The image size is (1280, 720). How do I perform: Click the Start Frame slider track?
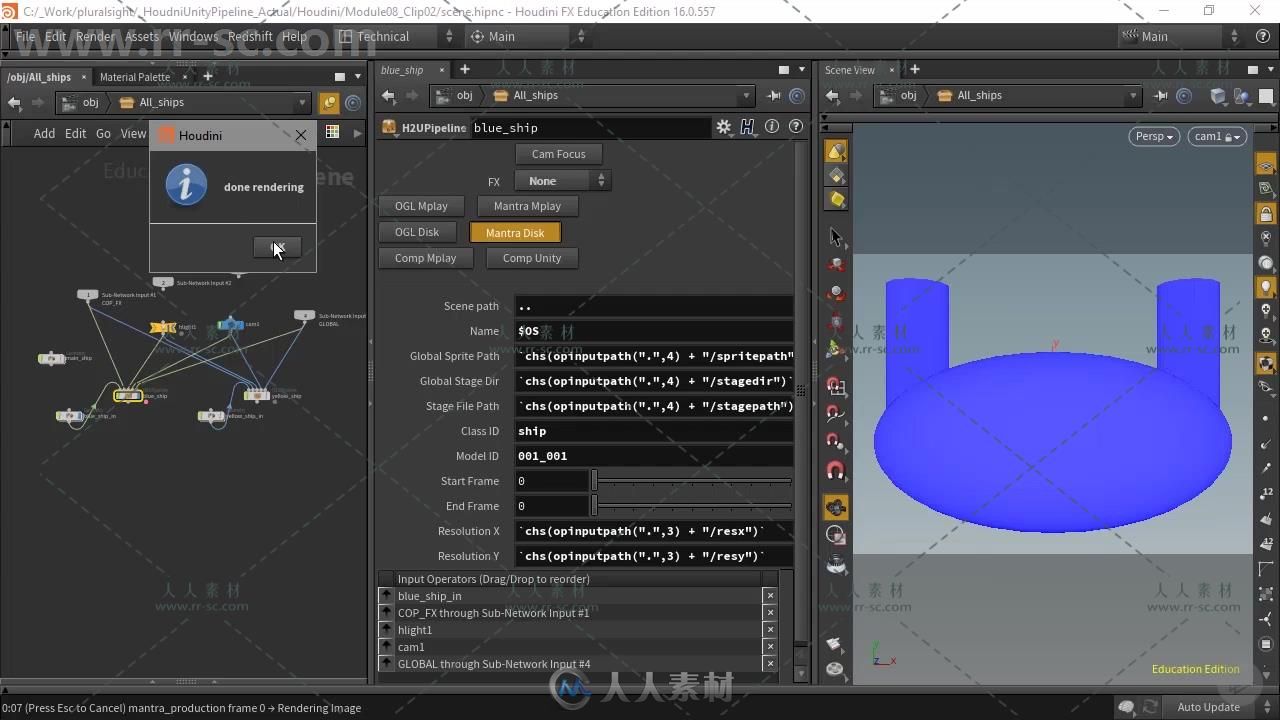click(x=692, y=481)
